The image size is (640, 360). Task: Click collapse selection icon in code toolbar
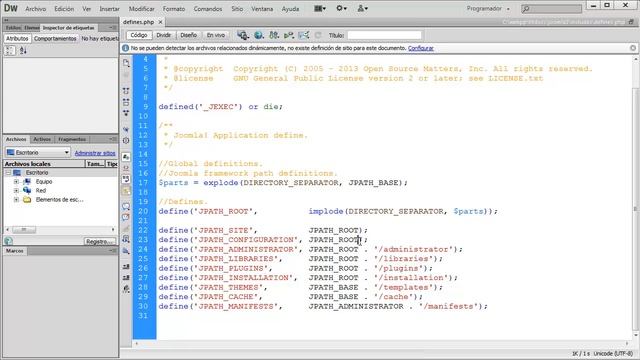[126, 102]
